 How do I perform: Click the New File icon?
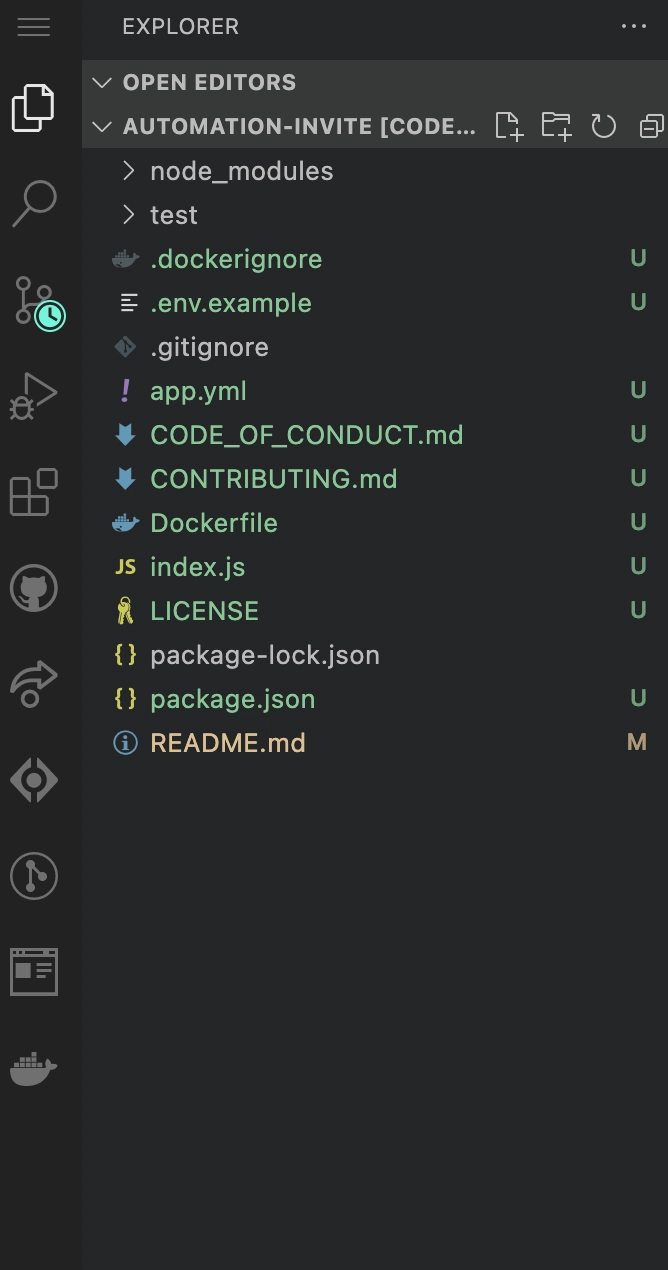tap(509, 126)
